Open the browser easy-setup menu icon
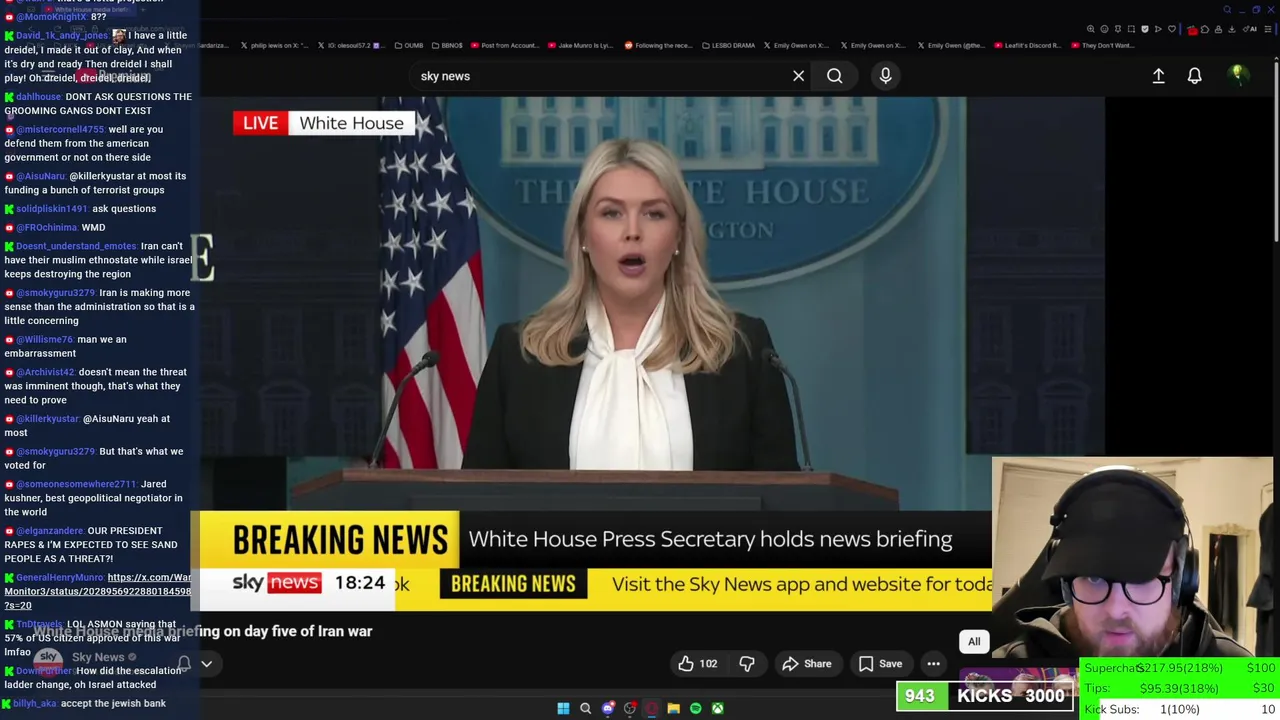1280x720 pixels. 1268,29
